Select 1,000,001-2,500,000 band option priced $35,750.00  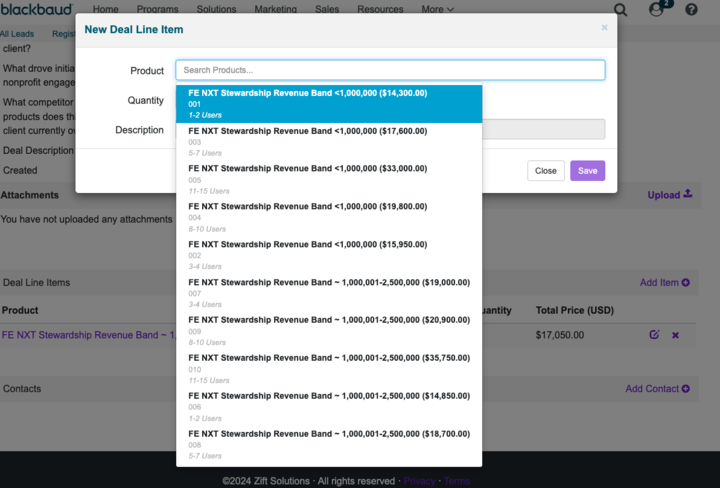(329, 369)
